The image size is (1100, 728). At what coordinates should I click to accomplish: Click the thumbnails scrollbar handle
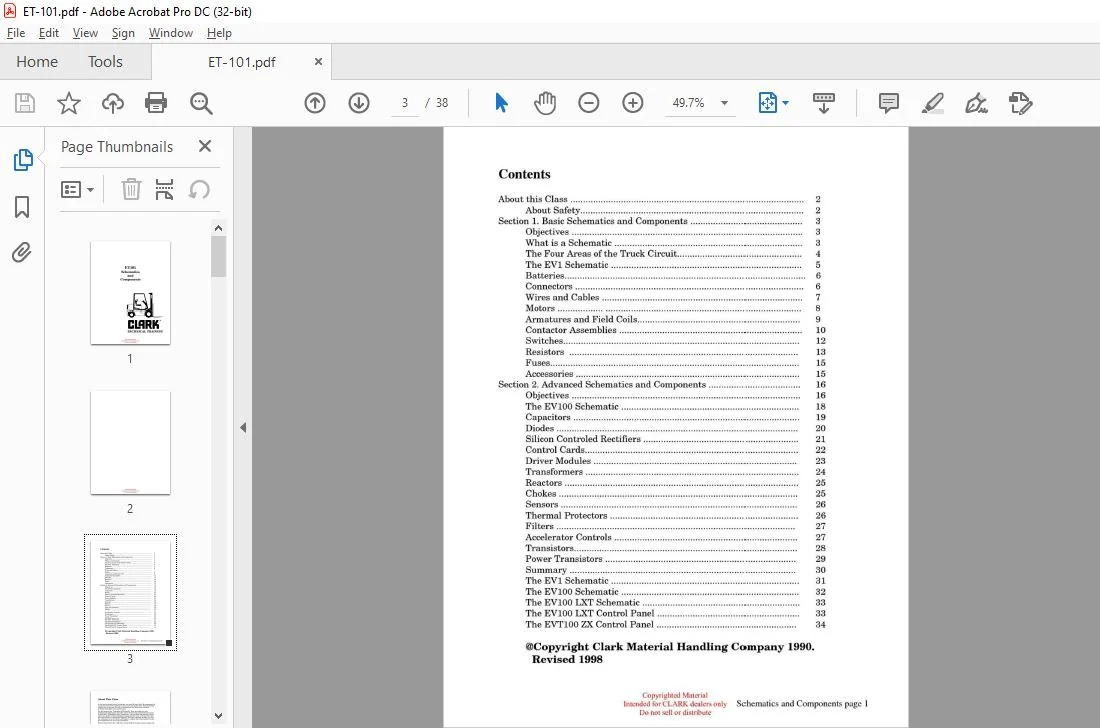(x=218, y=257)
